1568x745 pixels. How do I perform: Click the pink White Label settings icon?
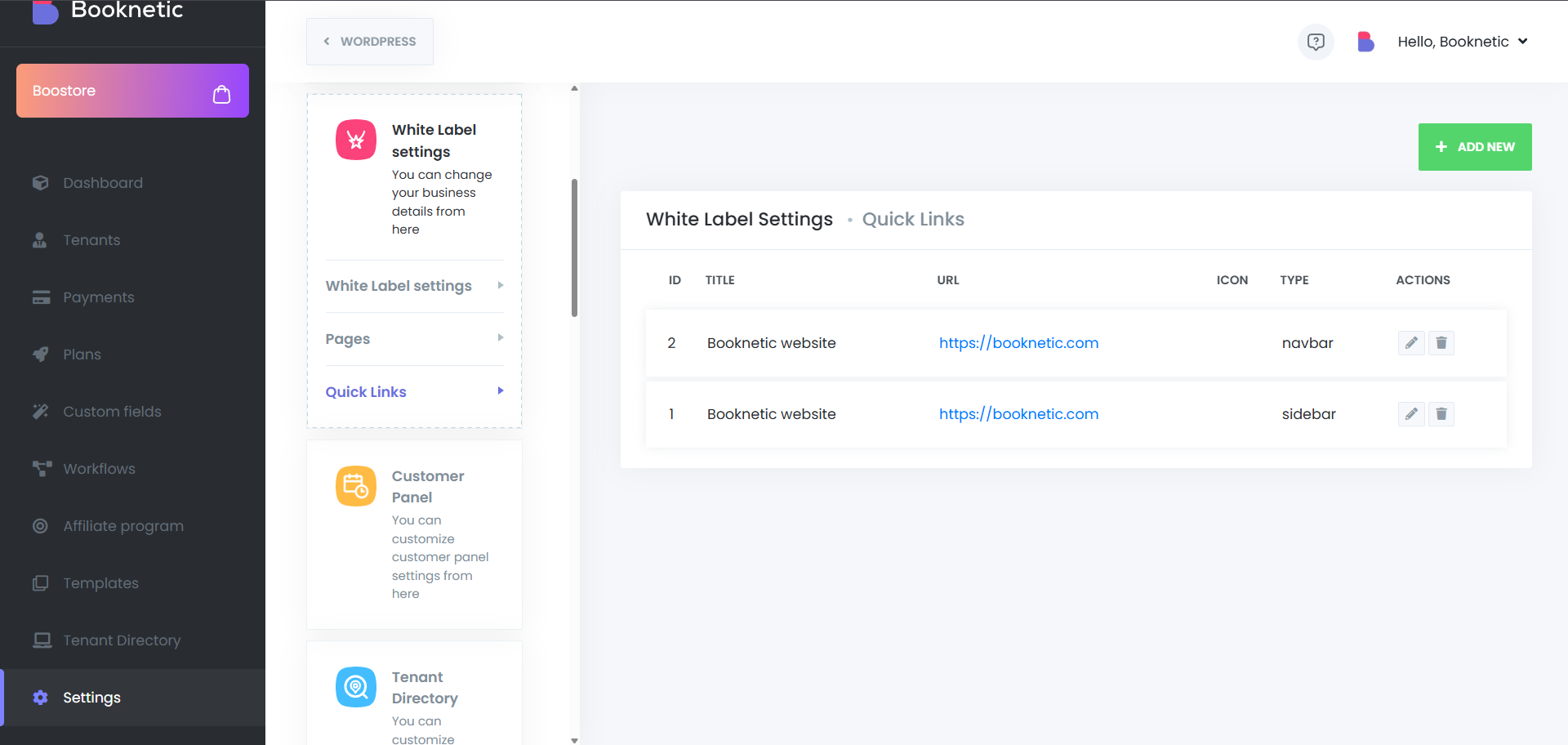pyautogui.click(x=356, y=140)
